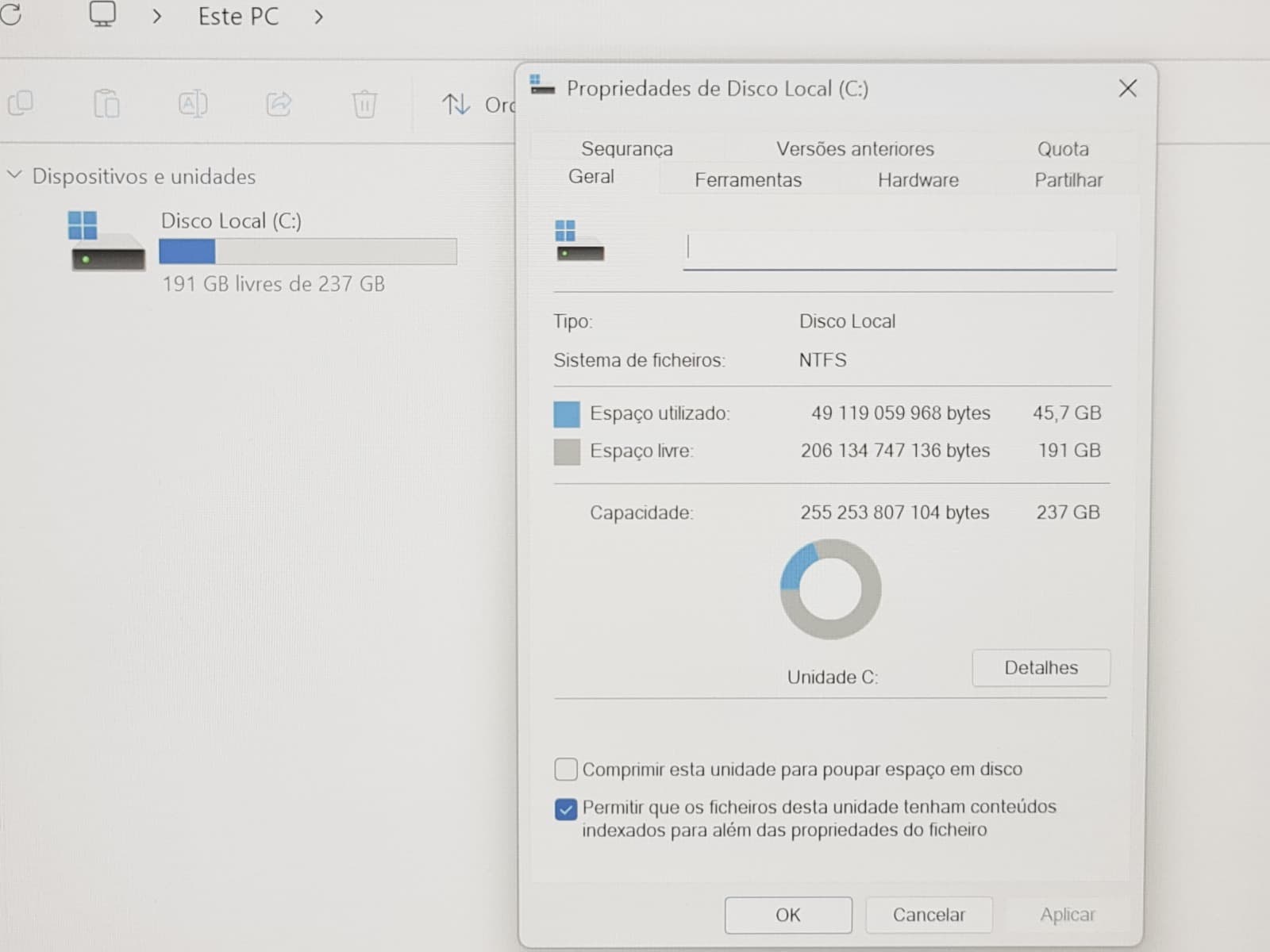The height and width of the screenshot is (952, 1270).
Task: Click the drive icon in the Geral tab
Action: click(x=579, y=242)
